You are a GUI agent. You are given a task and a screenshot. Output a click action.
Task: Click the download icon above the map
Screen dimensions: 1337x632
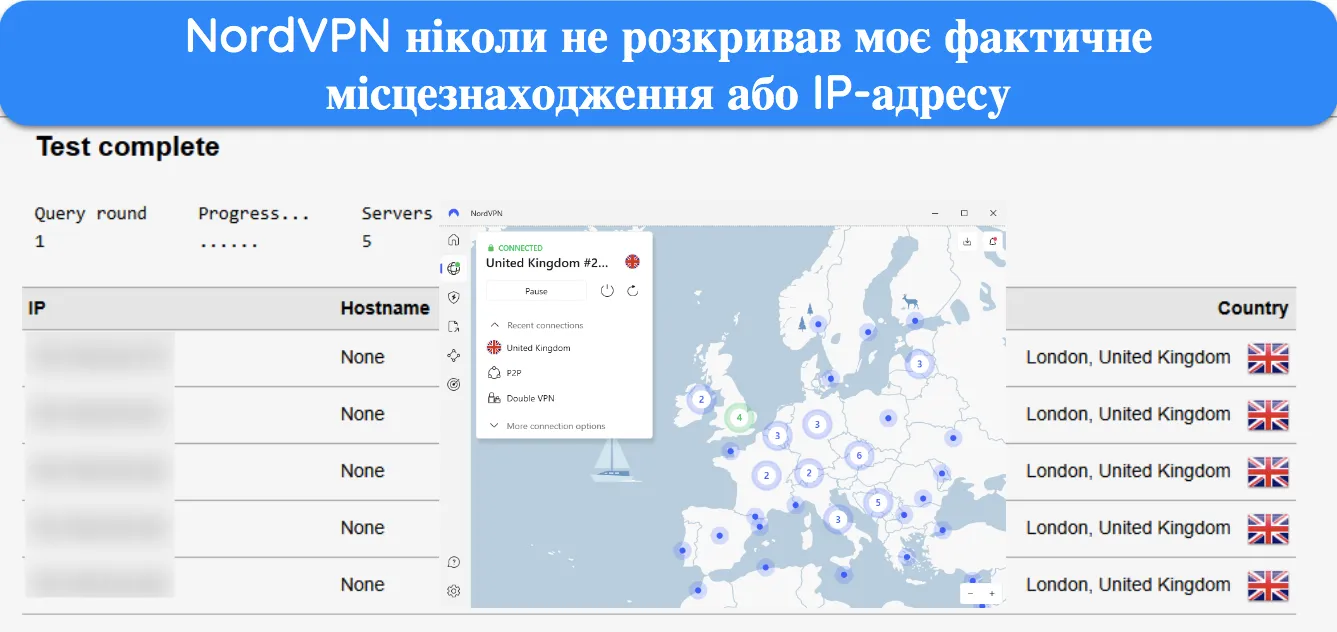pos(967,241)
